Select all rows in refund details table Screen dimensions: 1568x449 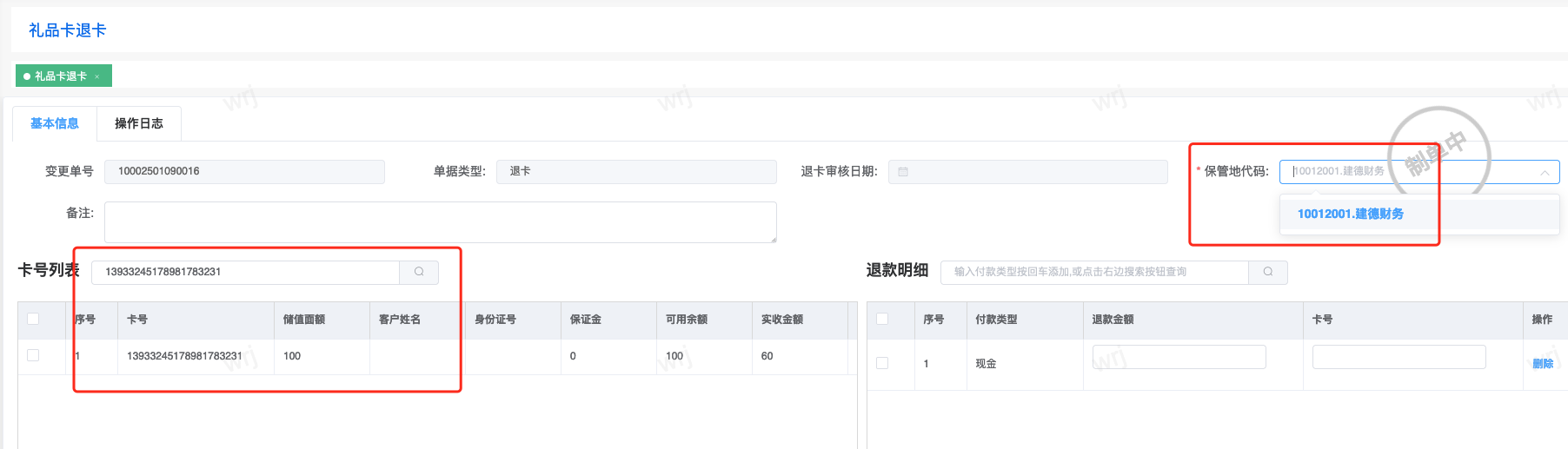882,319
